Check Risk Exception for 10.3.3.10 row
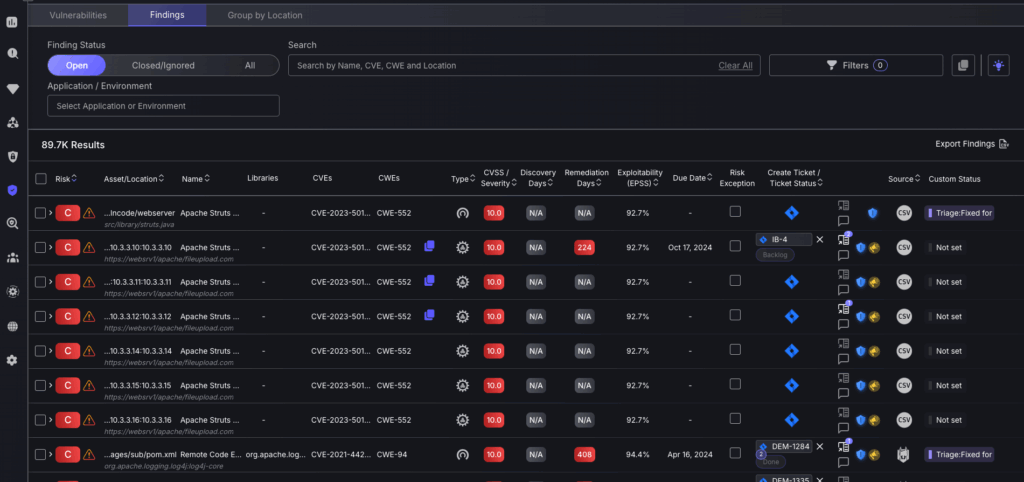The image size is (1024, 482). [x=735, y=246]
